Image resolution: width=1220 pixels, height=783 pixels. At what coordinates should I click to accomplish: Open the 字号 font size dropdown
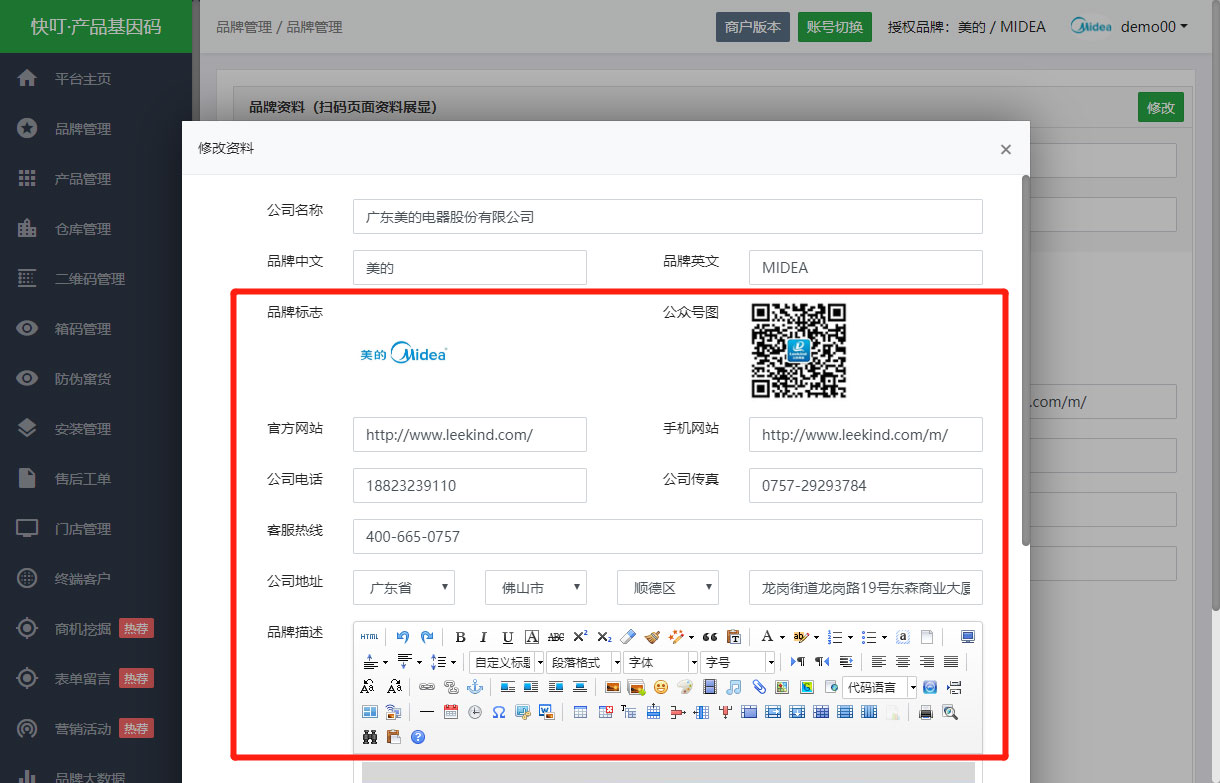[739, 662]
